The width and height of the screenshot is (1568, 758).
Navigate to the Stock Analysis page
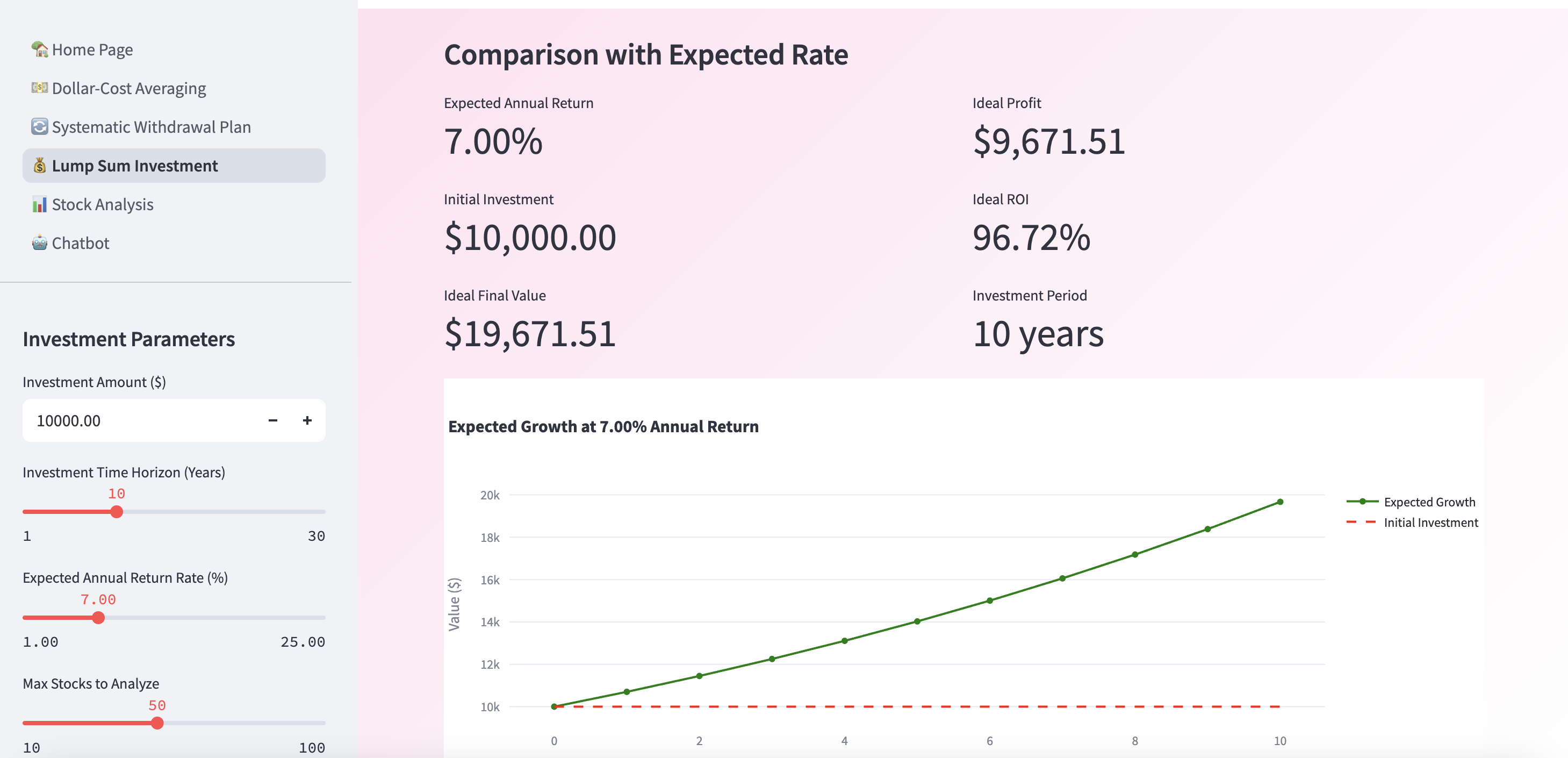click(x=102, y=205)
